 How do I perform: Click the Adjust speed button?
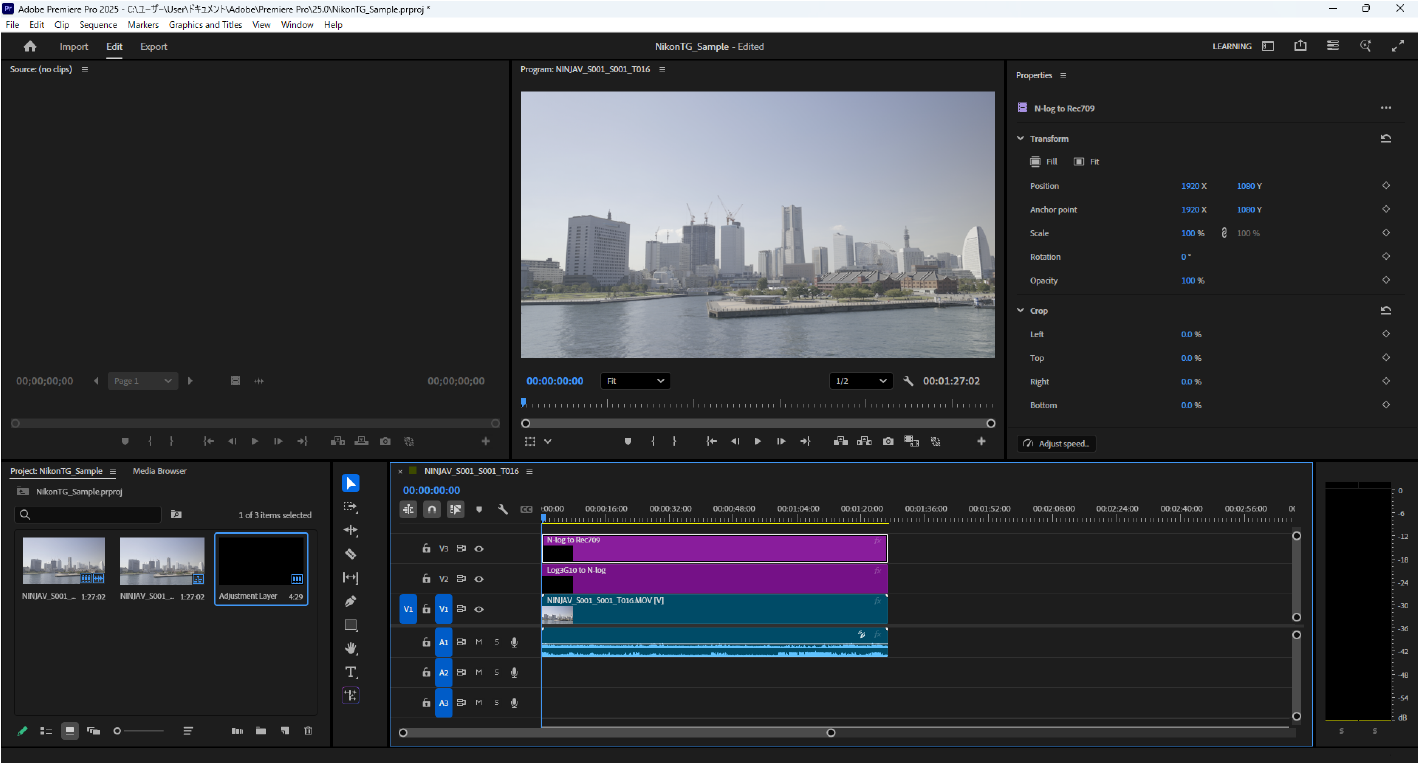[x=1057, y=444]
